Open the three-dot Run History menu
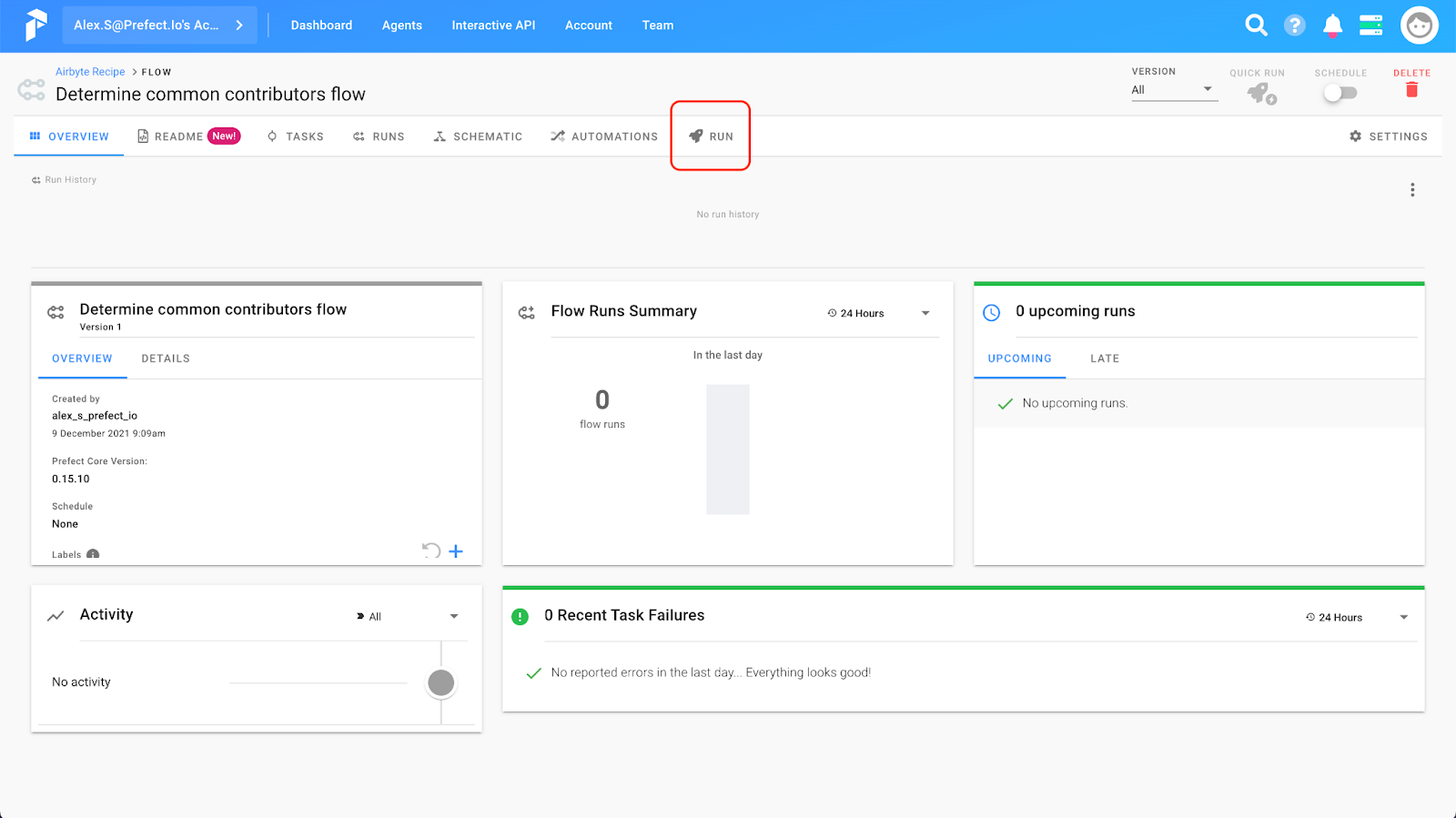 [x=1412, y=189]
